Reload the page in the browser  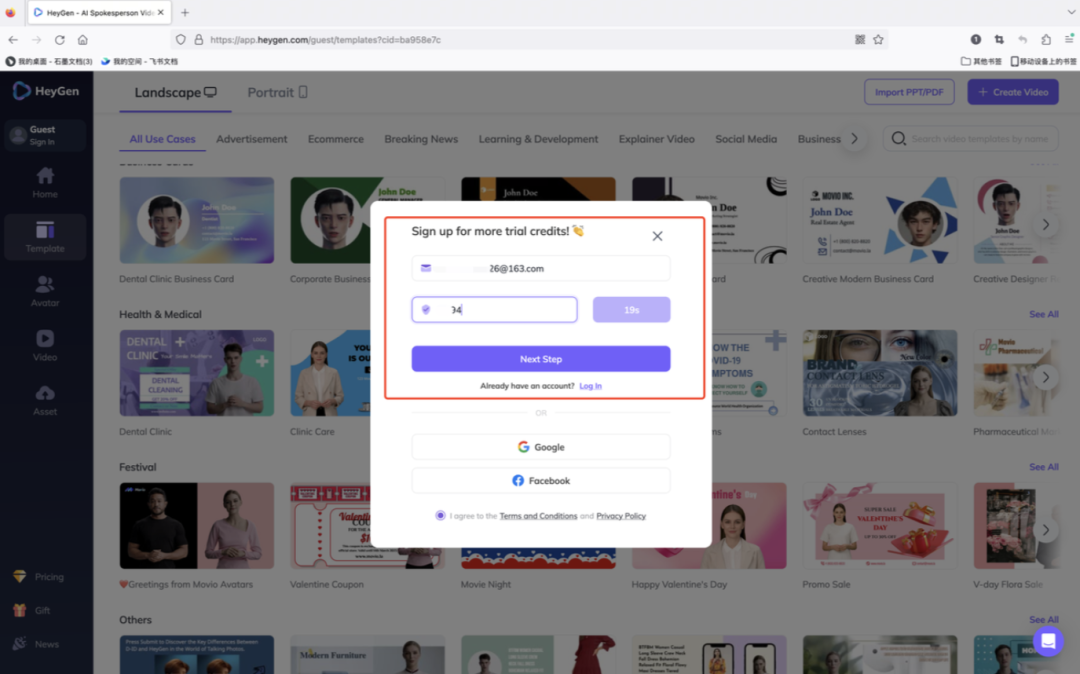click(60, 40)
